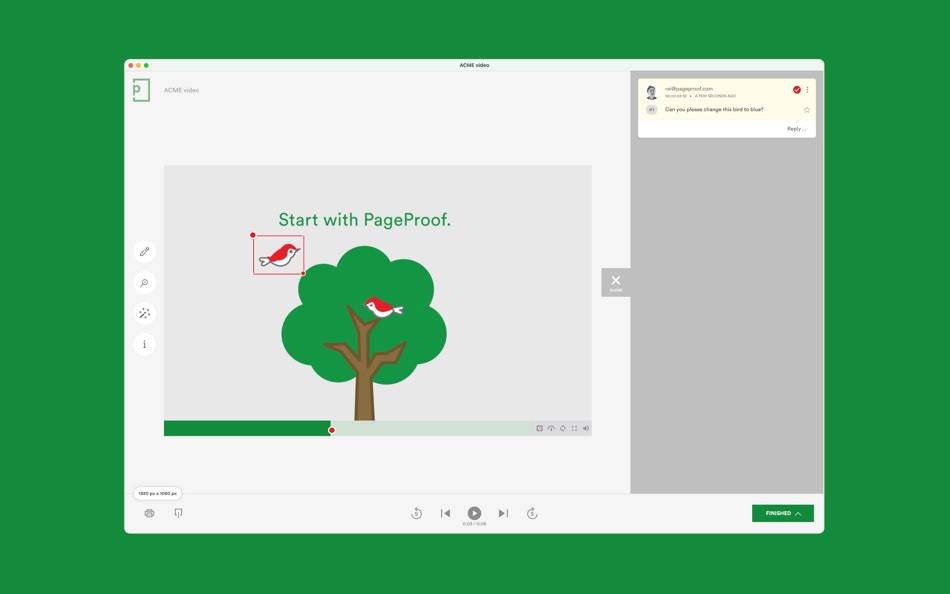
Task: Click the ACME video proof title
Action: pos(181,90)
